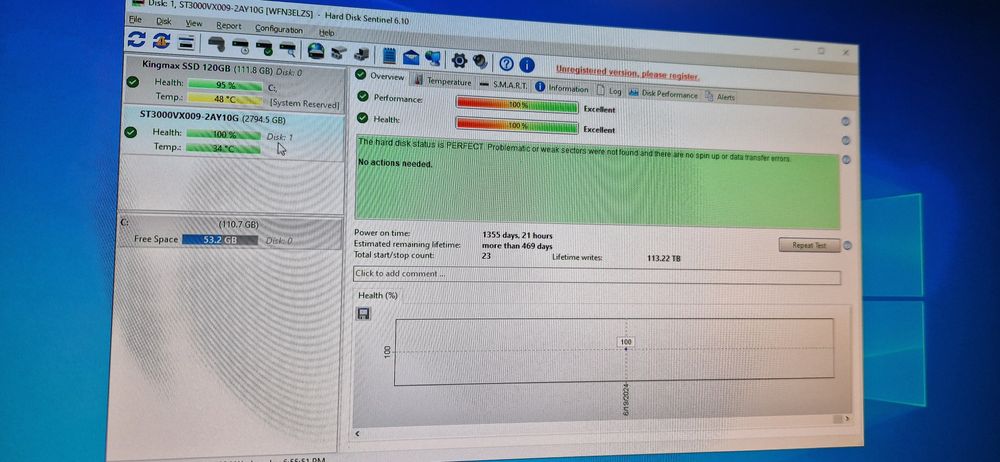Click the '113.22 TB' lifetime writes value
Viewport: 1000px width, 462px height.
tap(663, 258)
